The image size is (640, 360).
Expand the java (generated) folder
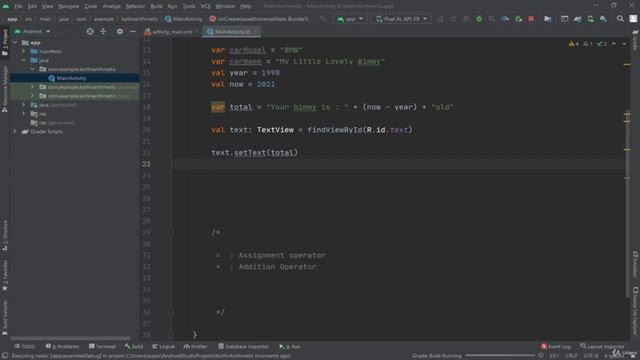coord(24,105)
